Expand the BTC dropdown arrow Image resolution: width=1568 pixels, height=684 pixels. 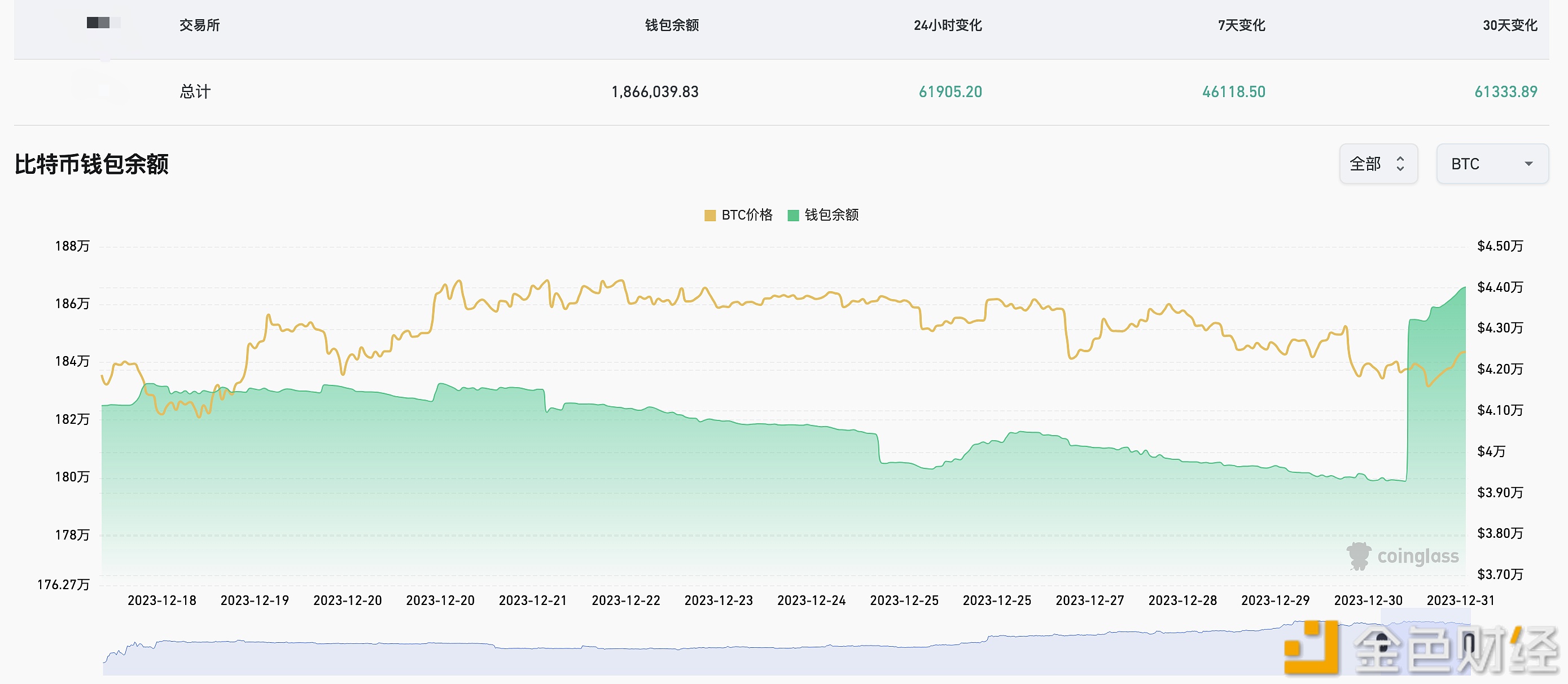point(1528,163)
